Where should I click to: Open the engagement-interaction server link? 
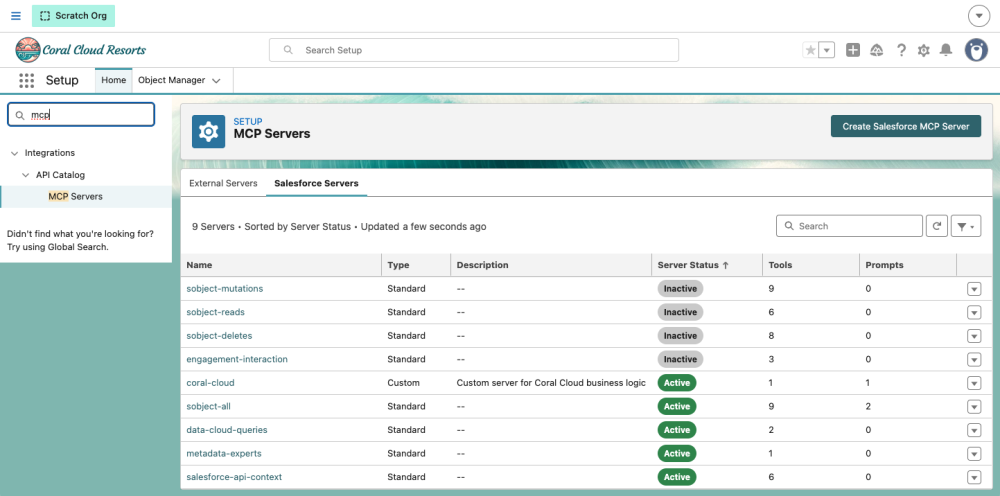[237, 360]
